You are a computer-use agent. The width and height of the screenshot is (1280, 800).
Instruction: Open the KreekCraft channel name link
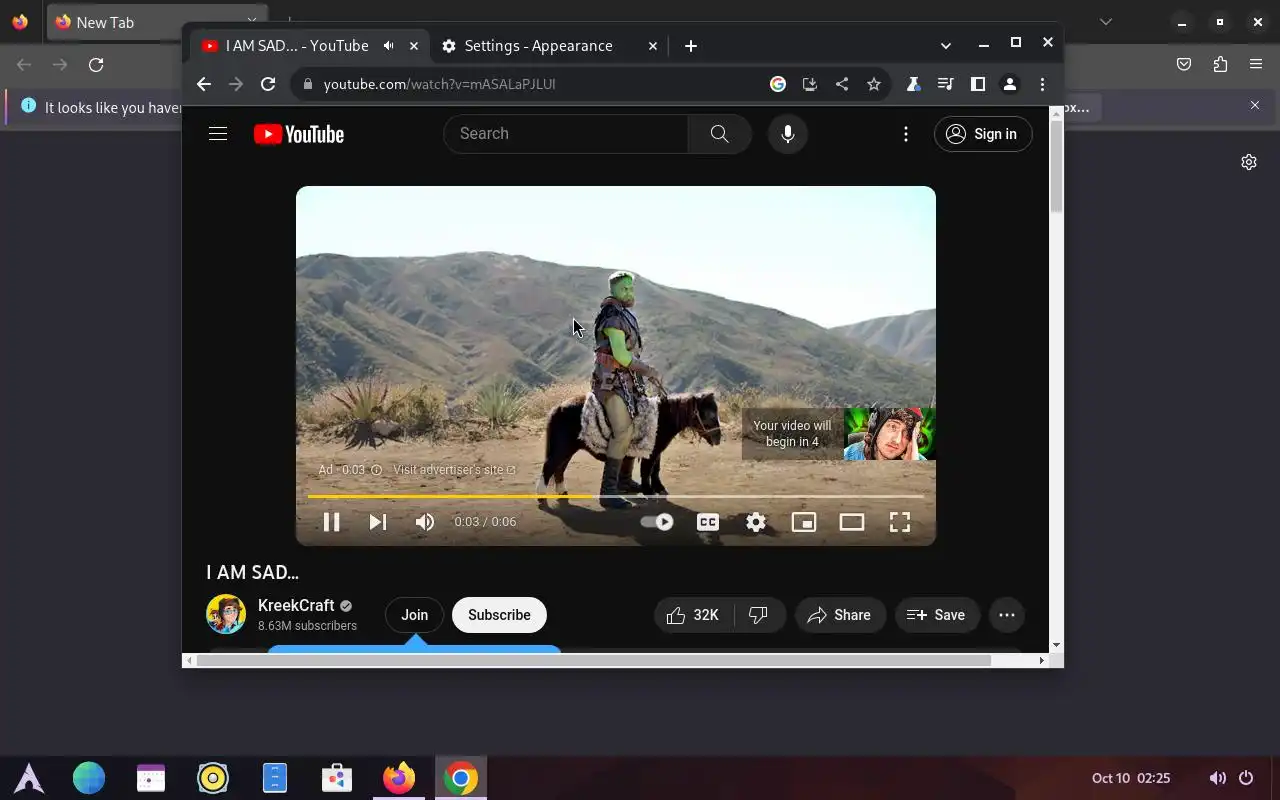pyautogui.click(x=296, y=605)
